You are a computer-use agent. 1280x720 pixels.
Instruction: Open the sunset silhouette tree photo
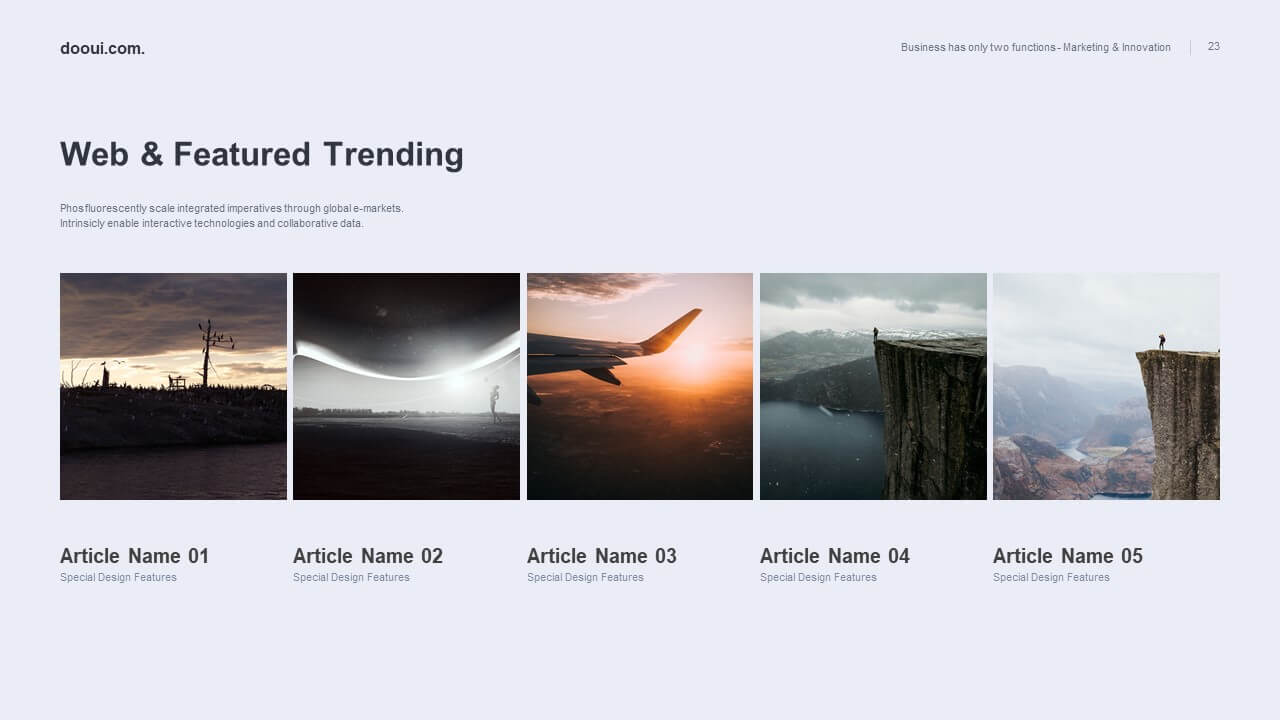click(173, 386)
